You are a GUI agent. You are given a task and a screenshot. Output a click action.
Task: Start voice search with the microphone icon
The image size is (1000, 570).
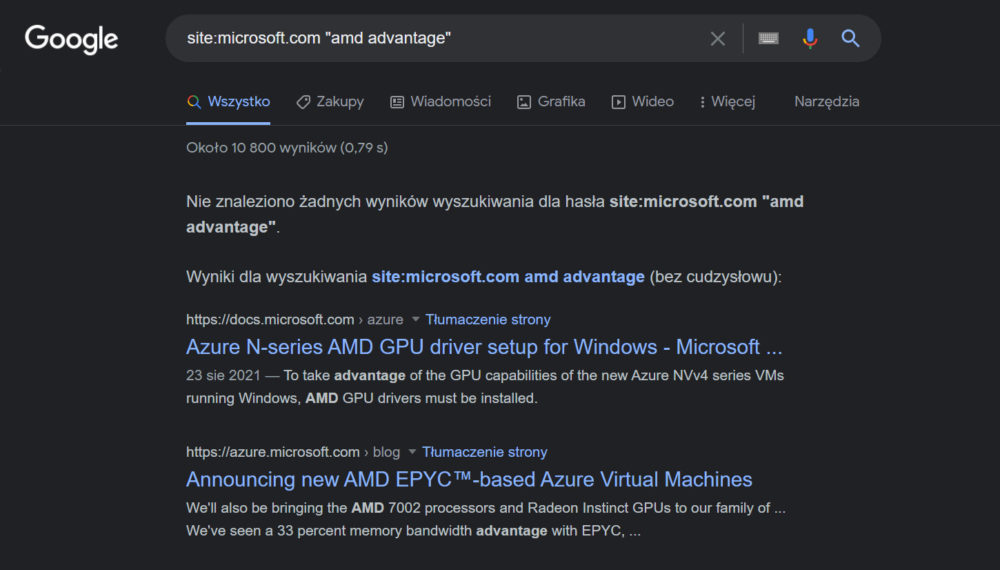point(809,39)
